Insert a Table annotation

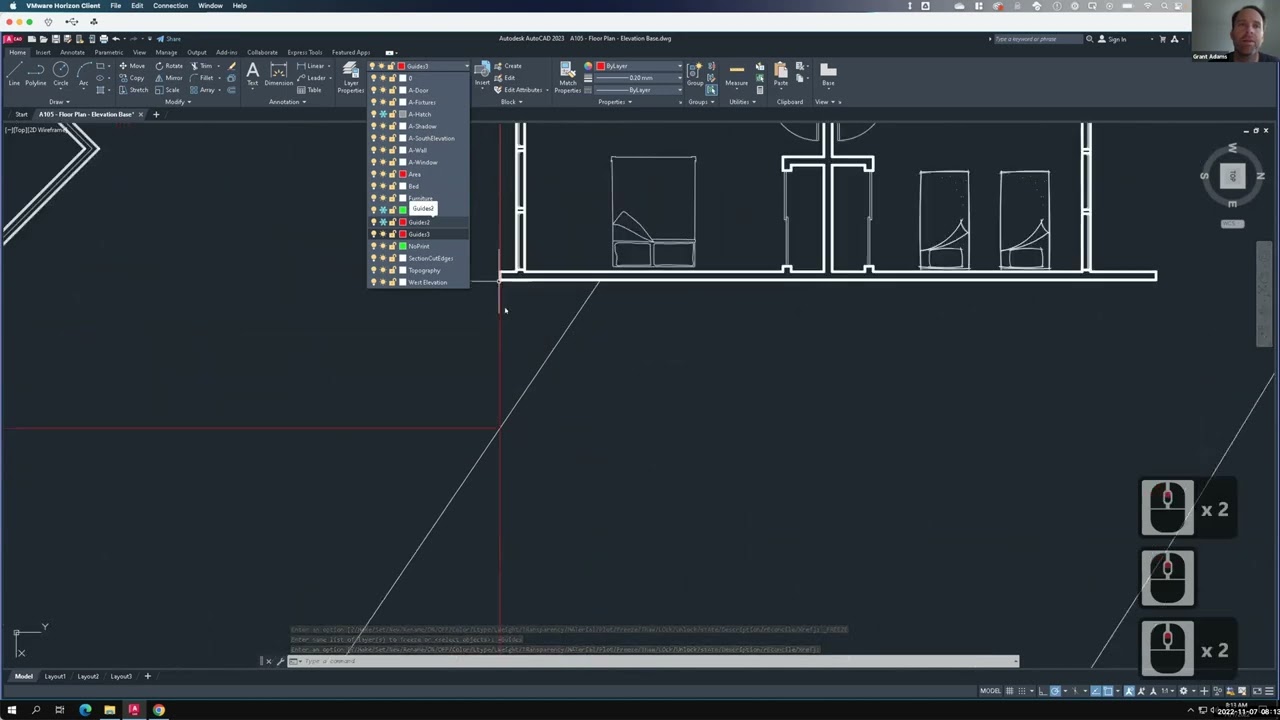click(x=309, y=90)
